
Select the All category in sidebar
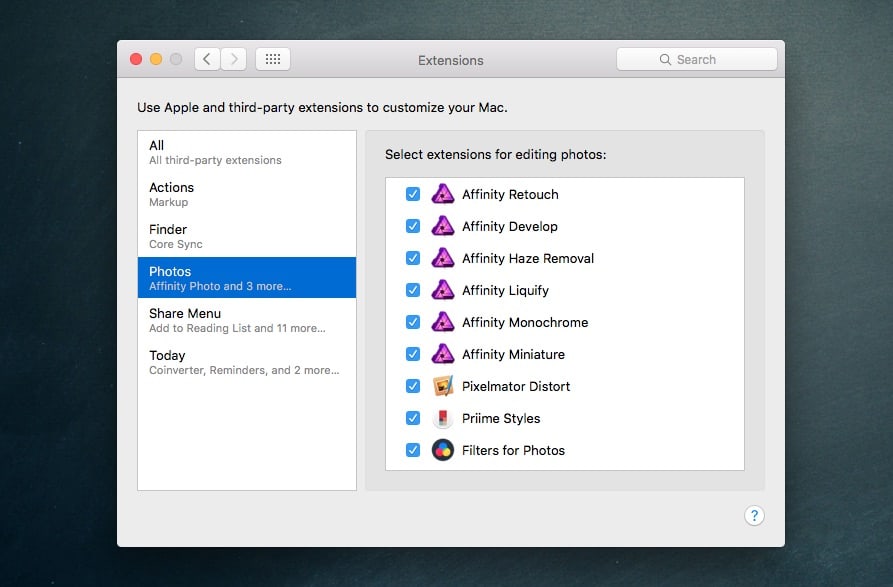click(247, 152)
